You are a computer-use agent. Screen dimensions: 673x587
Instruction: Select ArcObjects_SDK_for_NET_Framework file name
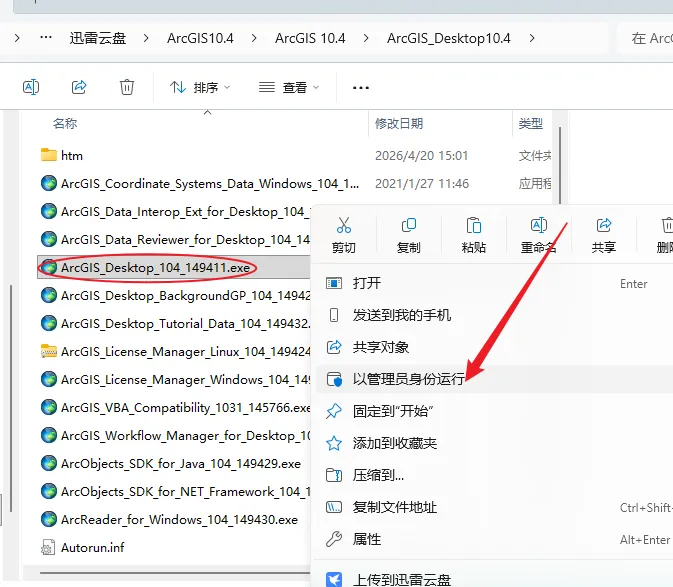[185, 491]
